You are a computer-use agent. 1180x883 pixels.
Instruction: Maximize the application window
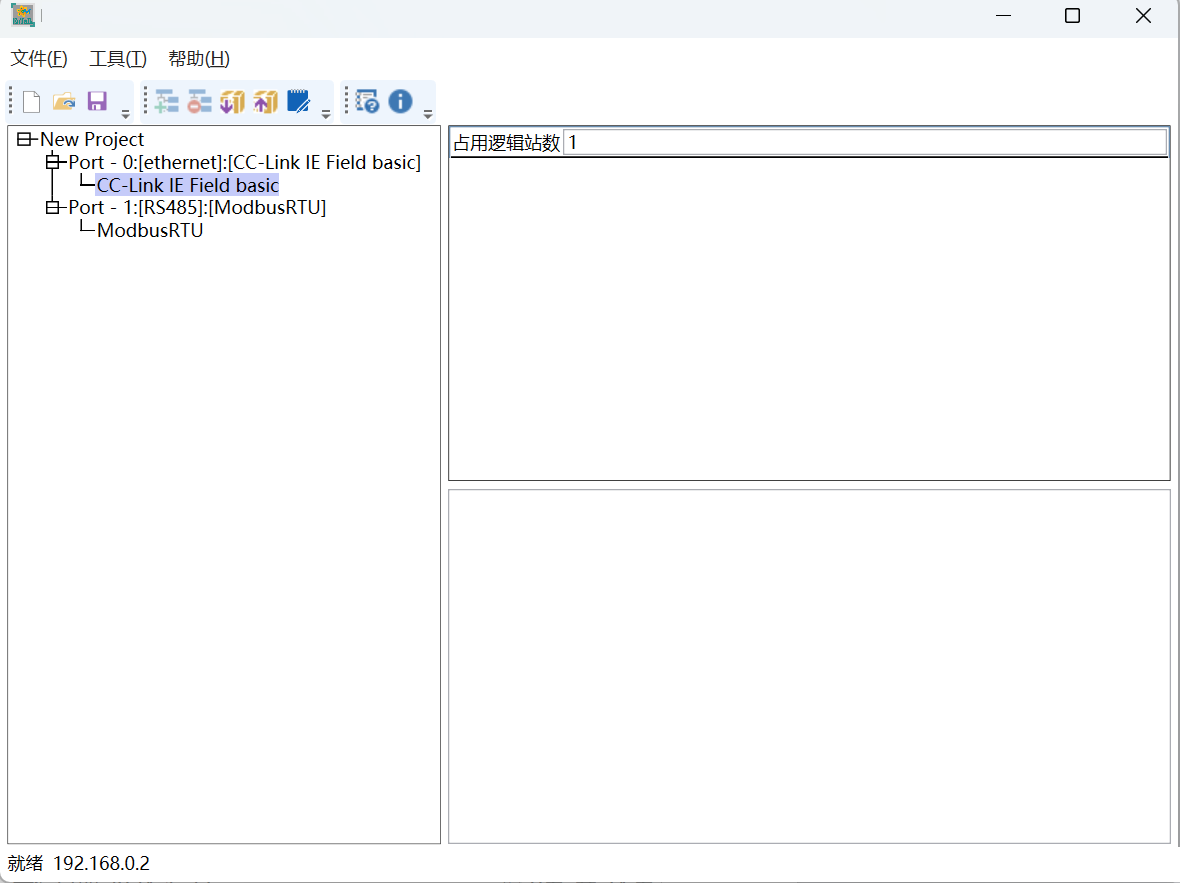tap(1072, 15)
